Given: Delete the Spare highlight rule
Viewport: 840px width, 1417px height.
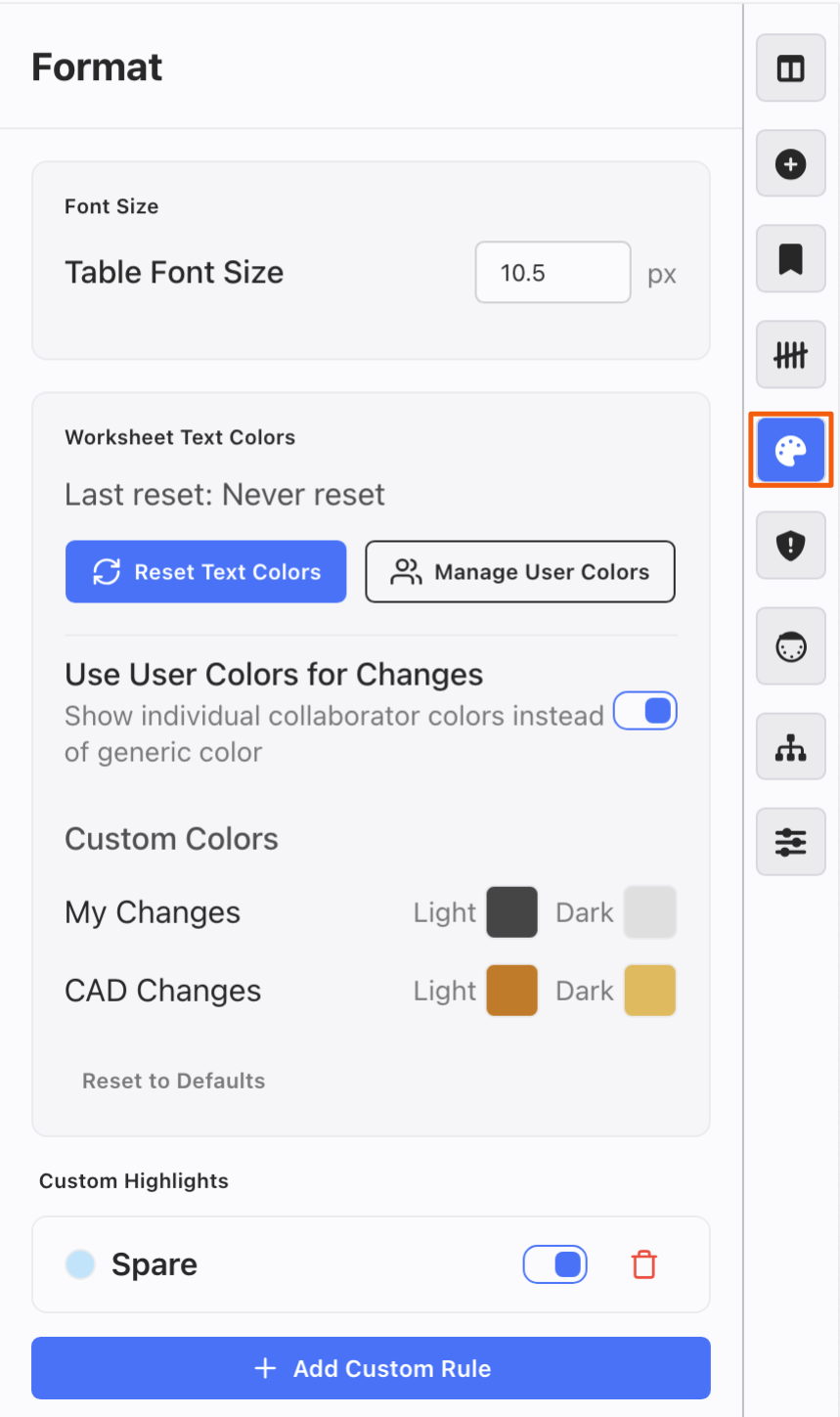Looking at the screenshot, I should [x=643, y=1264].
